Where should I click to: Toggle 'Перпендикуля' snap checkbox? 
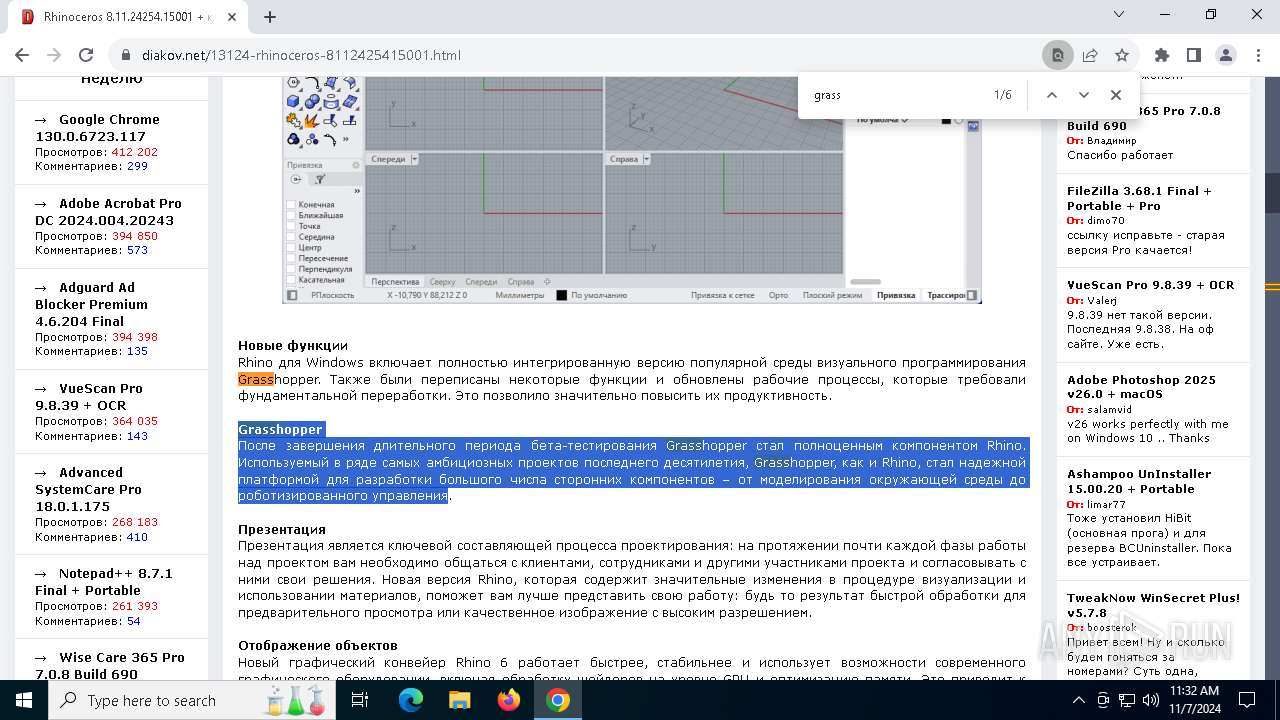pos(292,269)
